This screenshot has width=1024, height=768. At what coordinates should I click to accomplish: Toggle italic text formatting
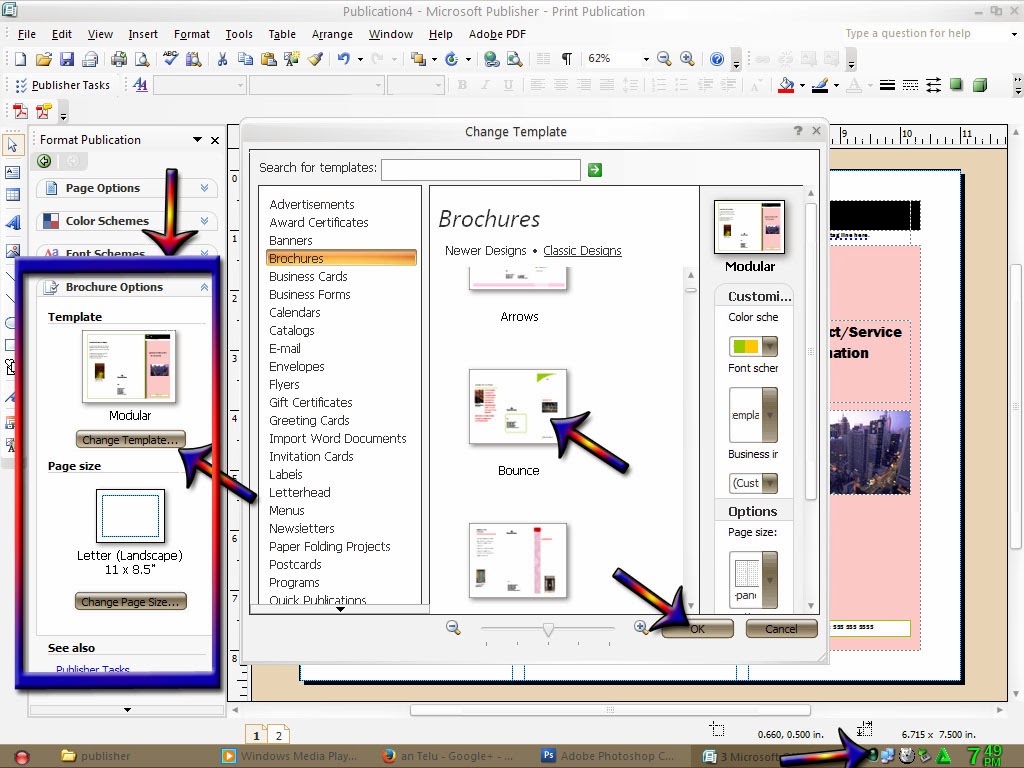[x=486, y=85]
